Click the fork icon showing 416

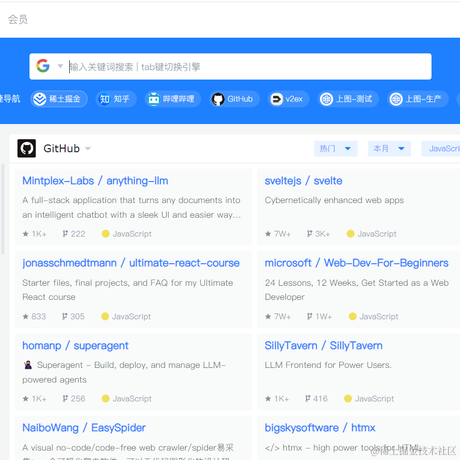click(308, 398)
